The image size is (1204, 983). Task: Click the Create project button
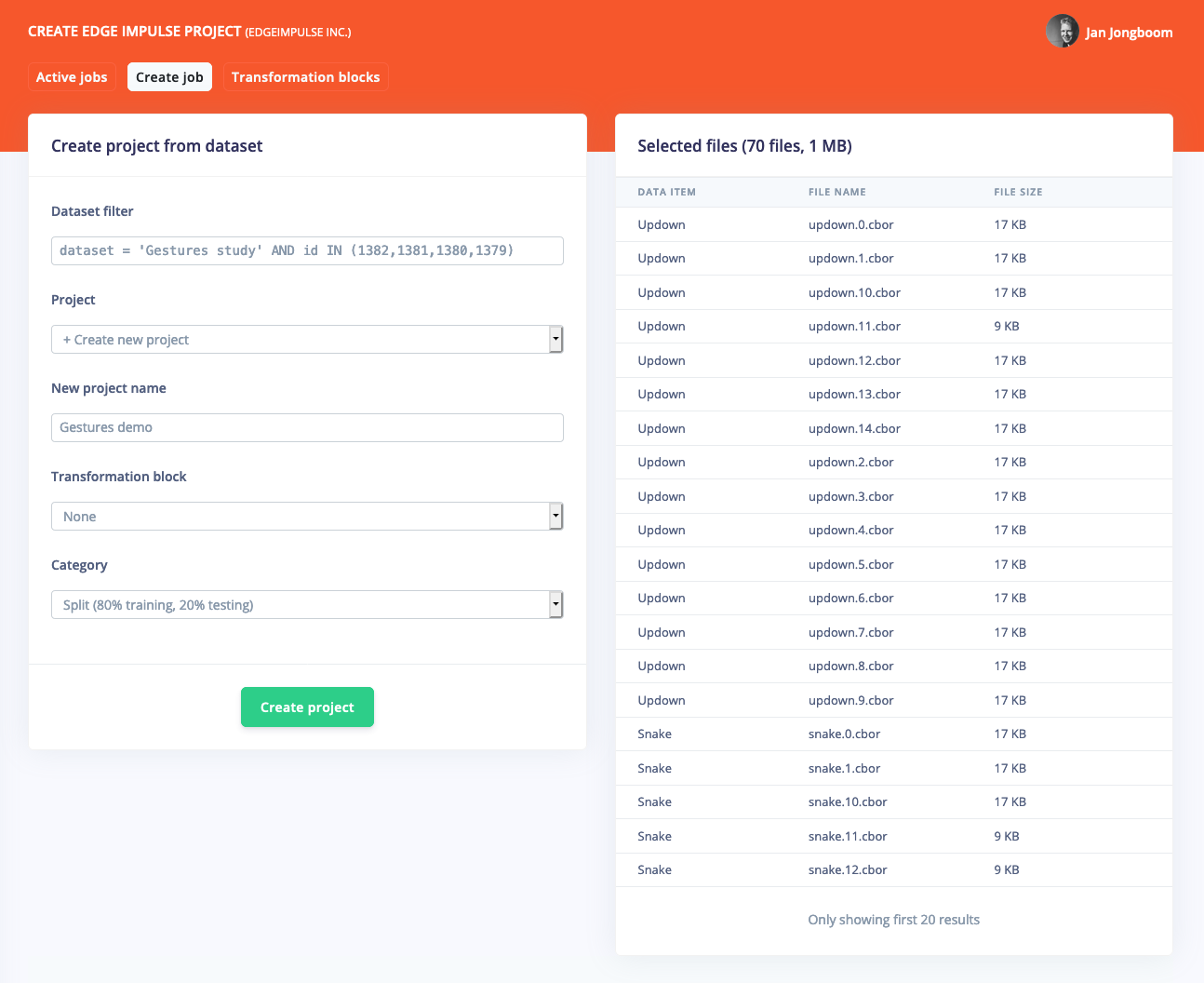(x=307, y=707)
